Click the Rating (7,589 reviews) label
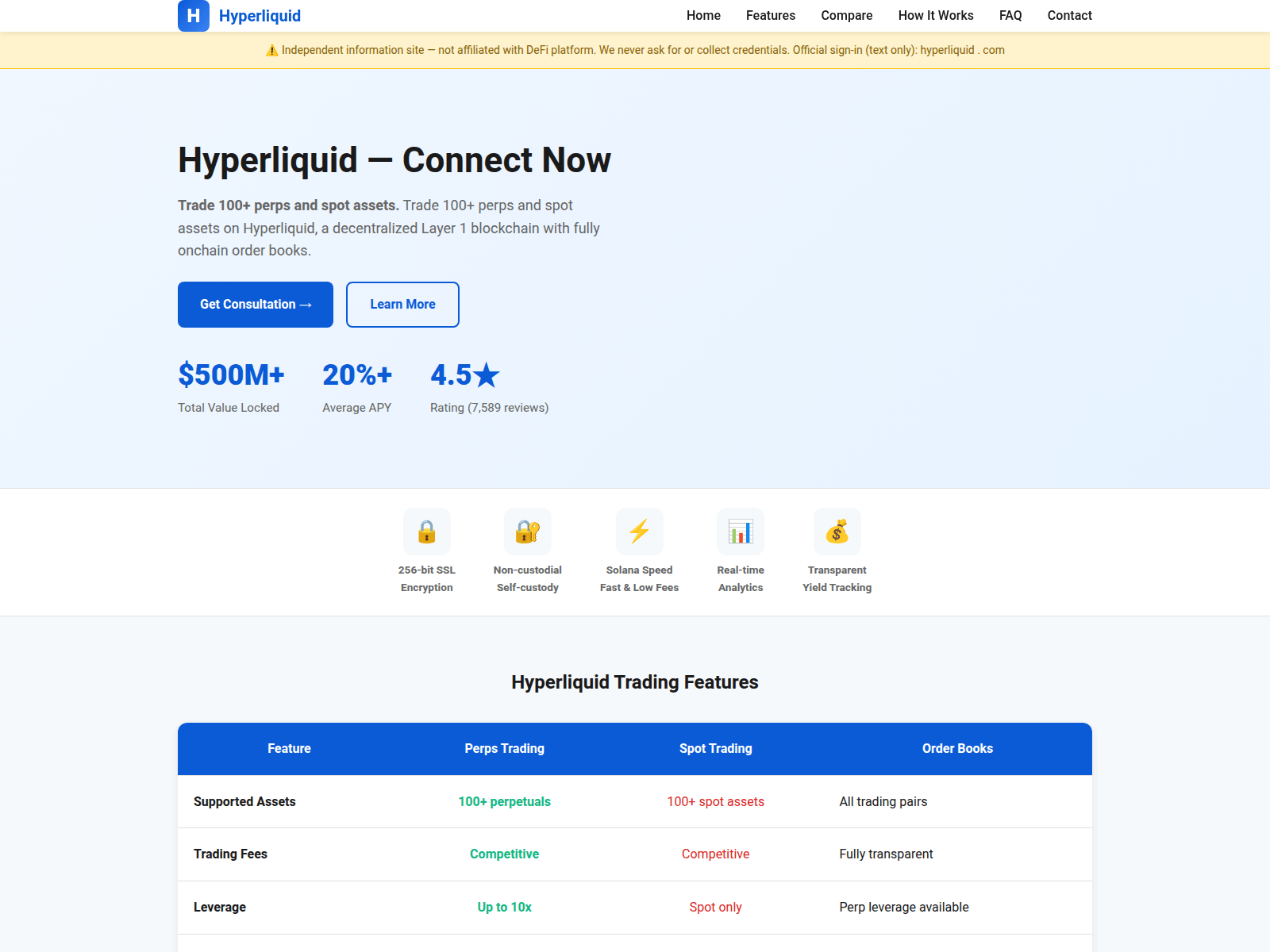The width and height of the screenshot is (1270, 952). [x=489, y=408]
